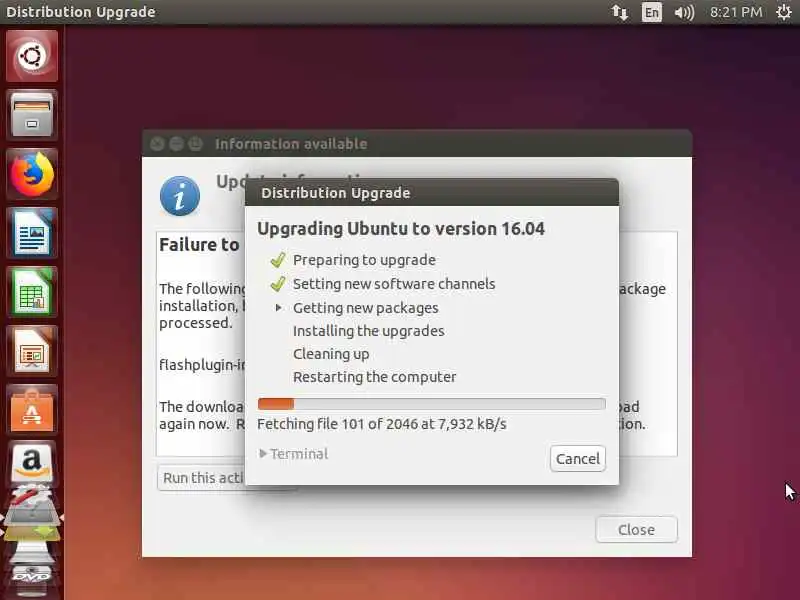The image size is (800, 600).
Task: Launch Firefox web browser
Action: coord(32,174)
